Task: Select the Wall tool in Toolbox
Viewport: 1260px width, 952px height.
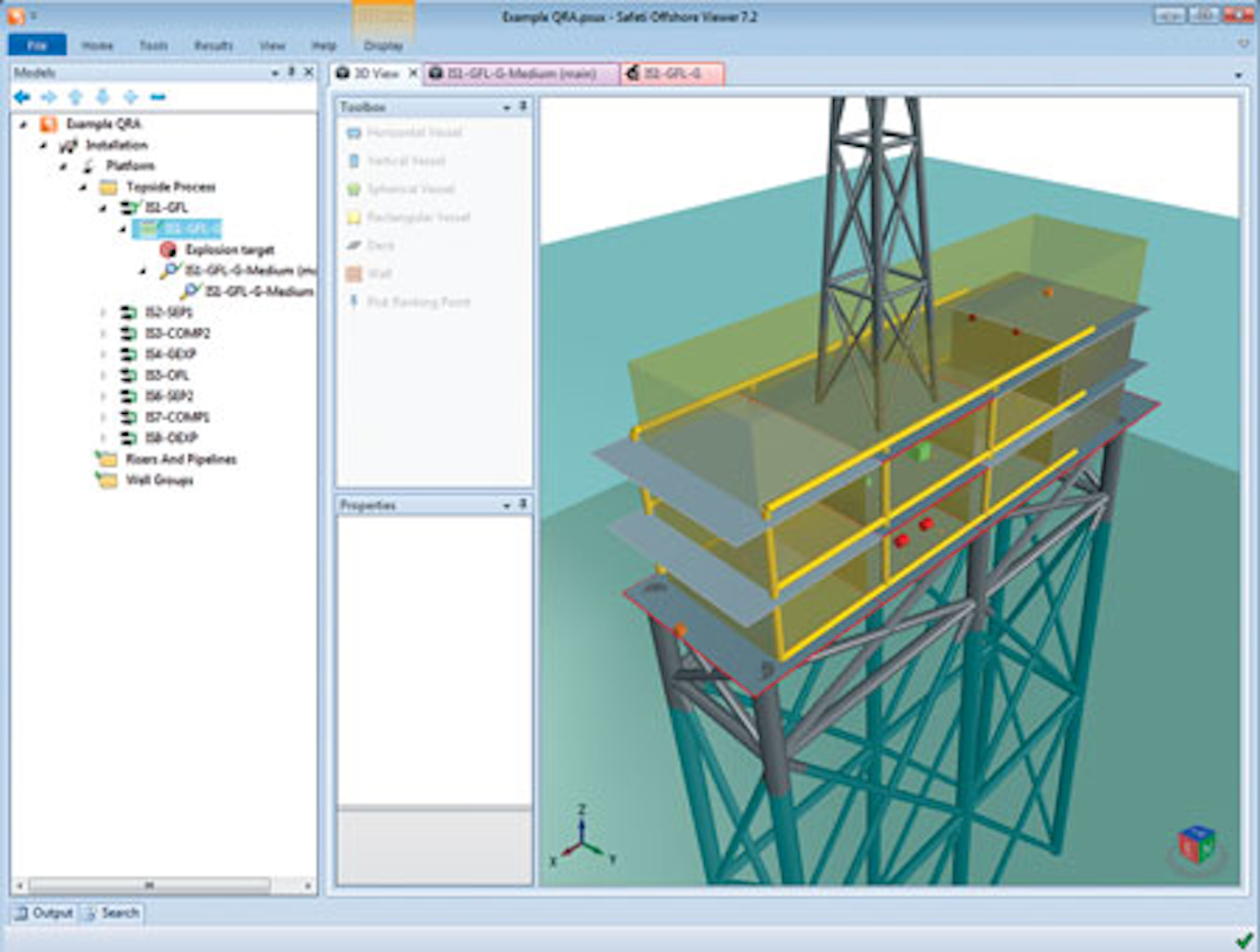Action: (x=368, y=274)
